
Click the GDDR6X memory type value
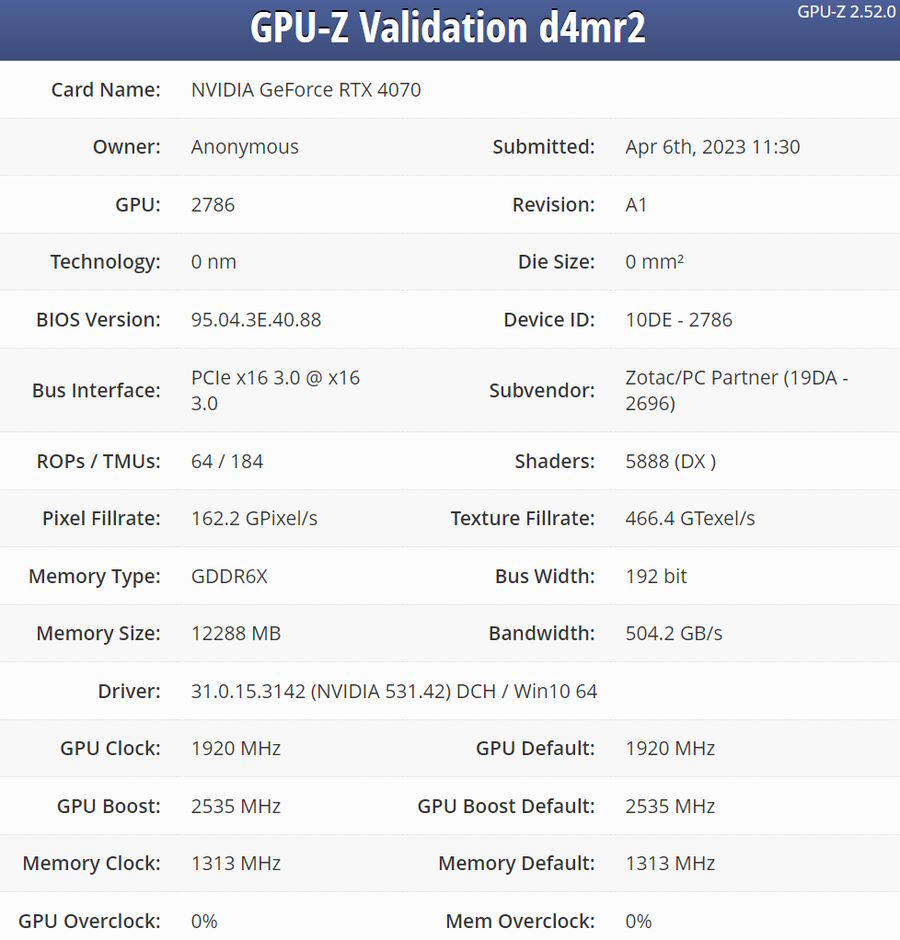pyautogui.click(x=229, y=577)
